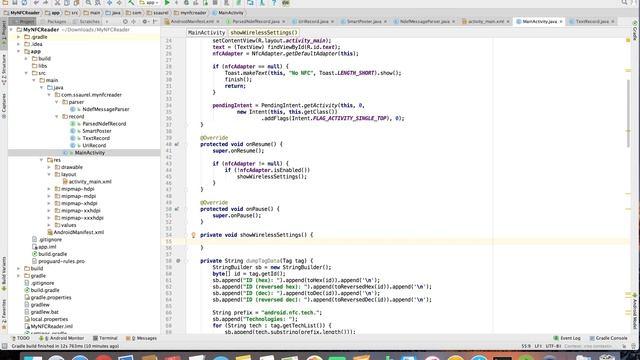Click empty line inside showWirelessSettings method
The image size is (640, 360).
408,242
